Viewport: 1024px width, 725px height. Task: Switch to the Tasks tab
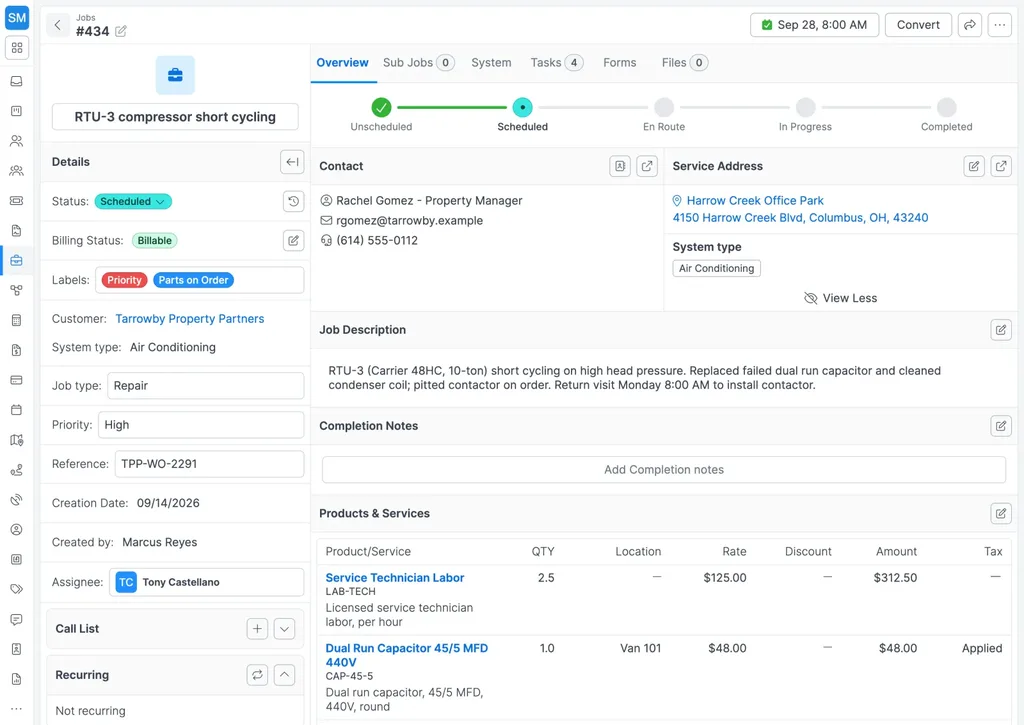pyautogui.click(x=556, y=63)
